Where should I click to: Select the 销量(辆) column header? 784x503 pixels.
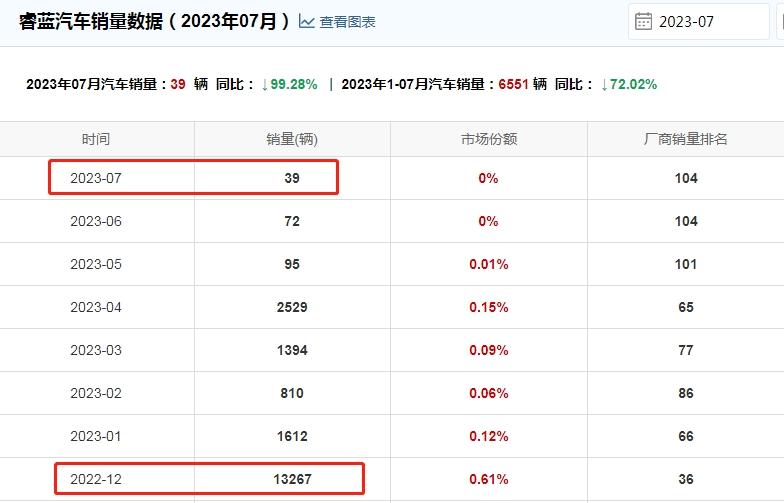(x=292, y=139)
